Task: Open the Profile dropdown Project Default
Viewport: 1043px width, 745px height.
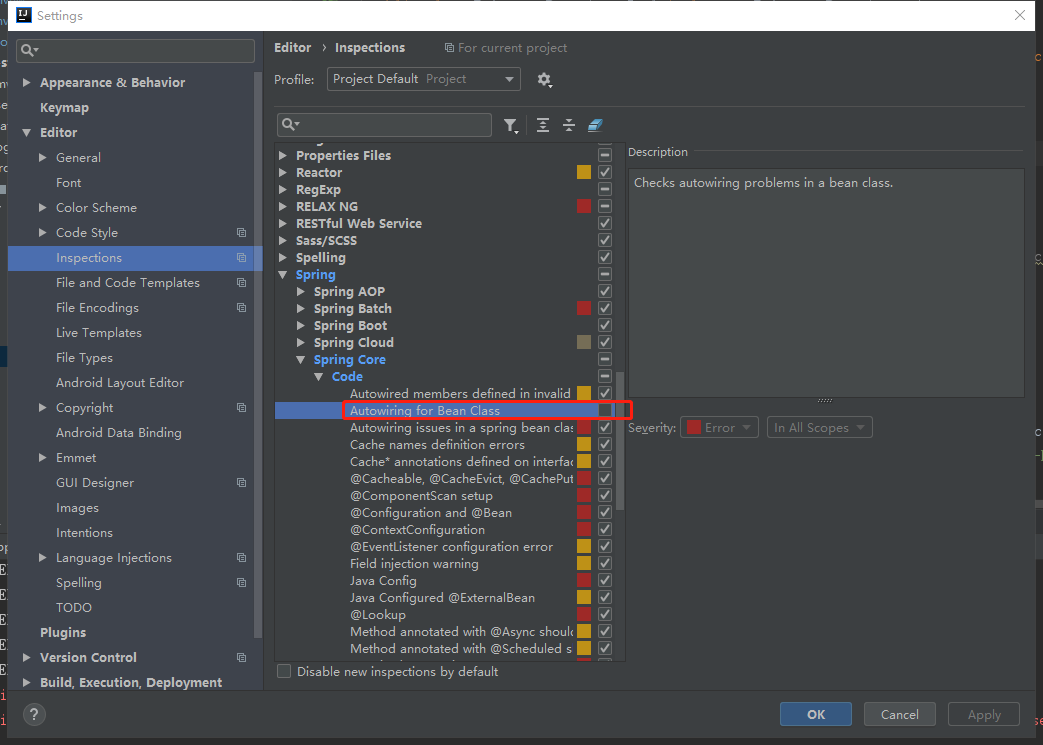Action: [424, 79]
